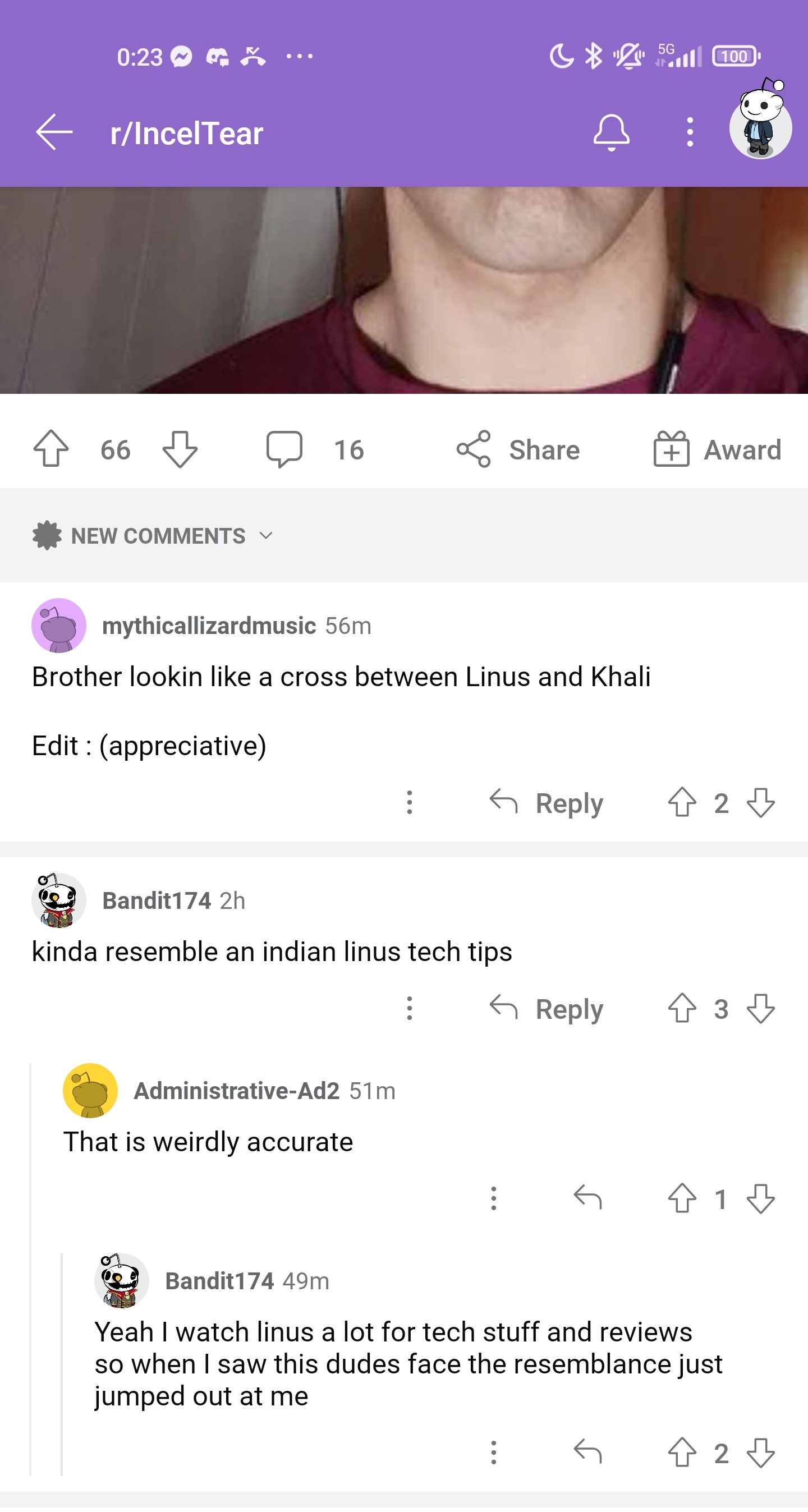This screenshot has height=1512, width=808.
Task: Open mythicallizardmusic's user profile
Action: (209, 626)
